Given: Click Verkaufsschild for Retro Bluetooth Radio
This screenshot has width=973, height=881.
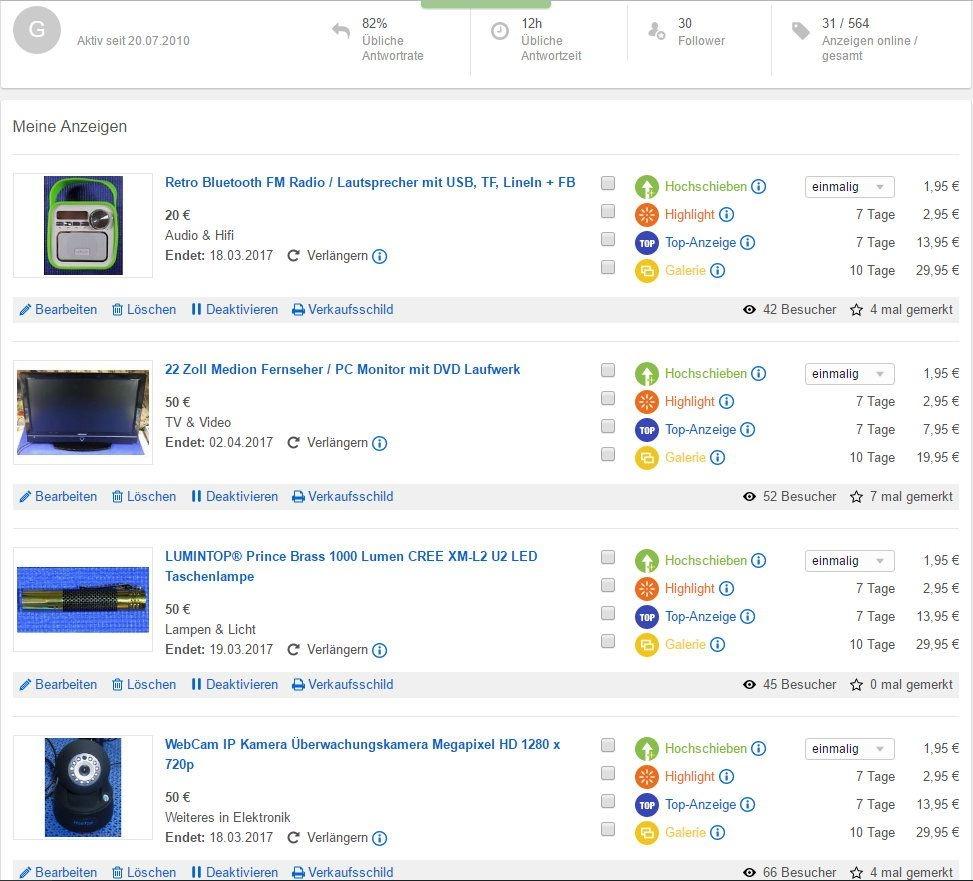Looking at the screenshot, I should [x=342, y=310].
